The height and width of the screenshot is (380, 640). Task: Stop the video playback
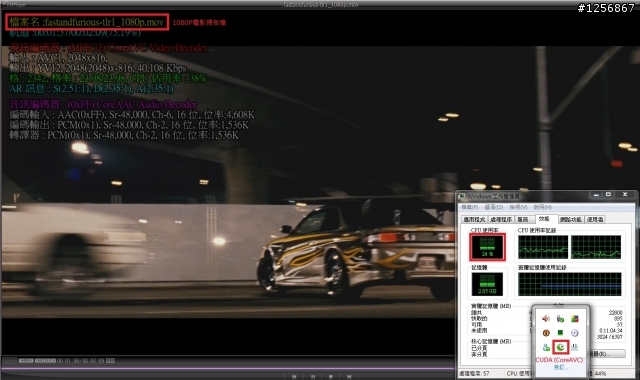331,376
